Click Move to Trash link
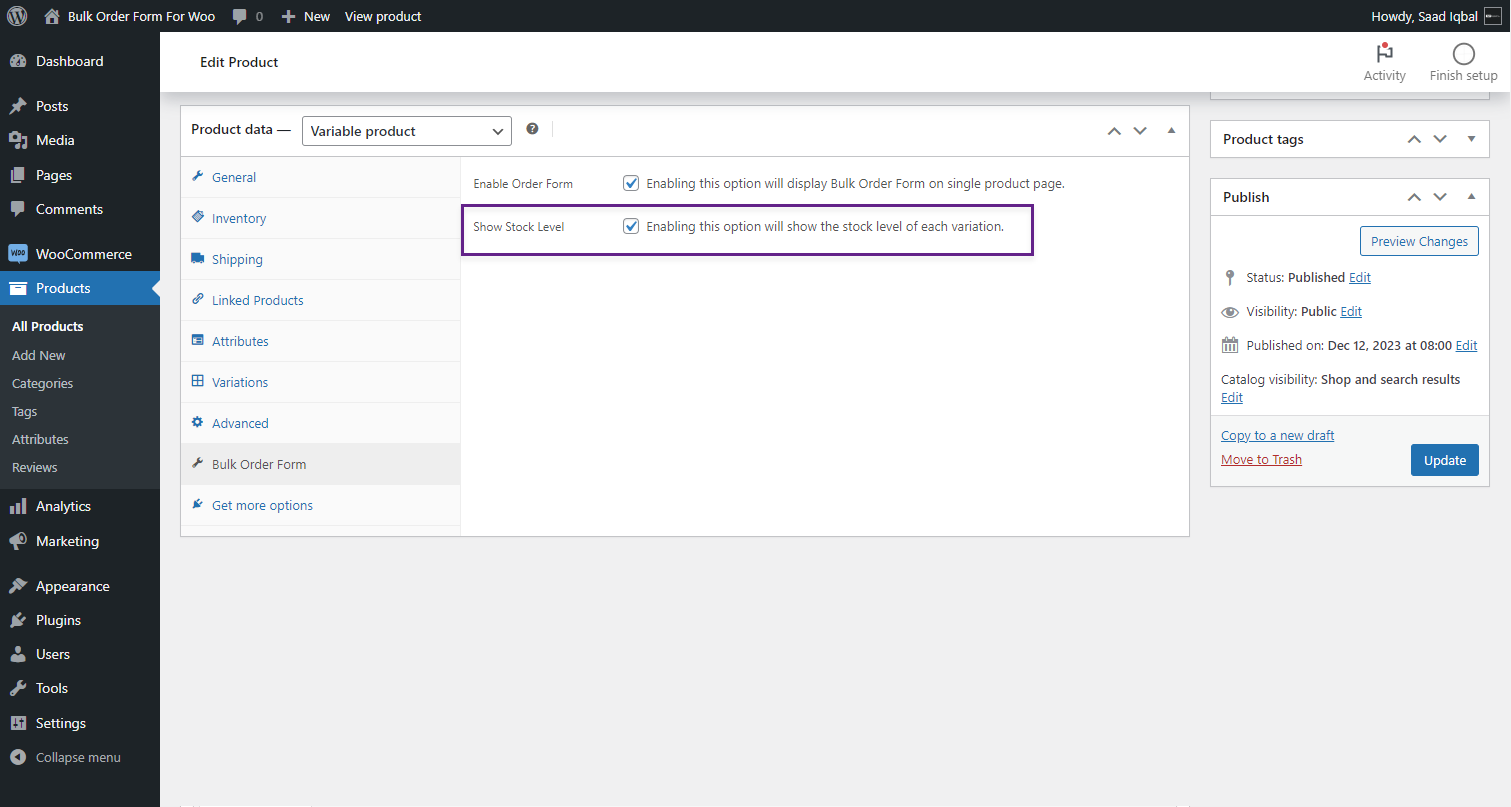This screenshot has width=1511, height=807. tap(1262, 459)
